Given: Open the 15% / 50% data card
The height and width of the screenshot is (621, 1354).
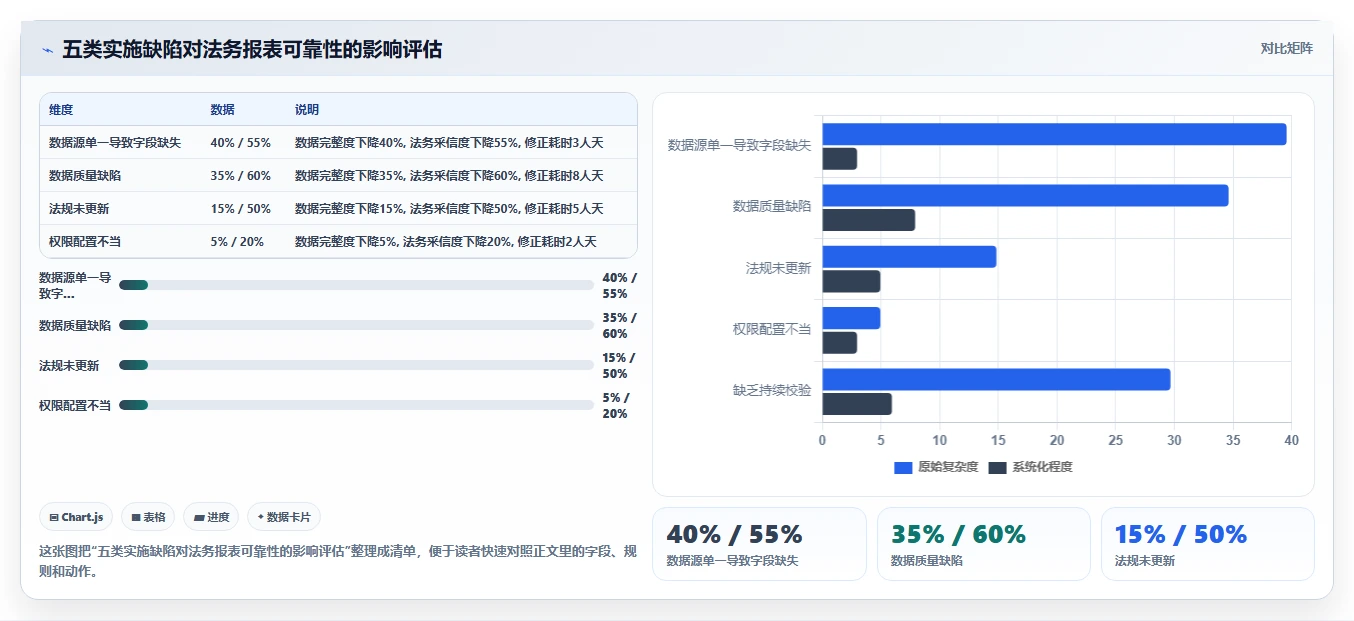Looking at the screenshot, I should click(x=1207, y=544).
